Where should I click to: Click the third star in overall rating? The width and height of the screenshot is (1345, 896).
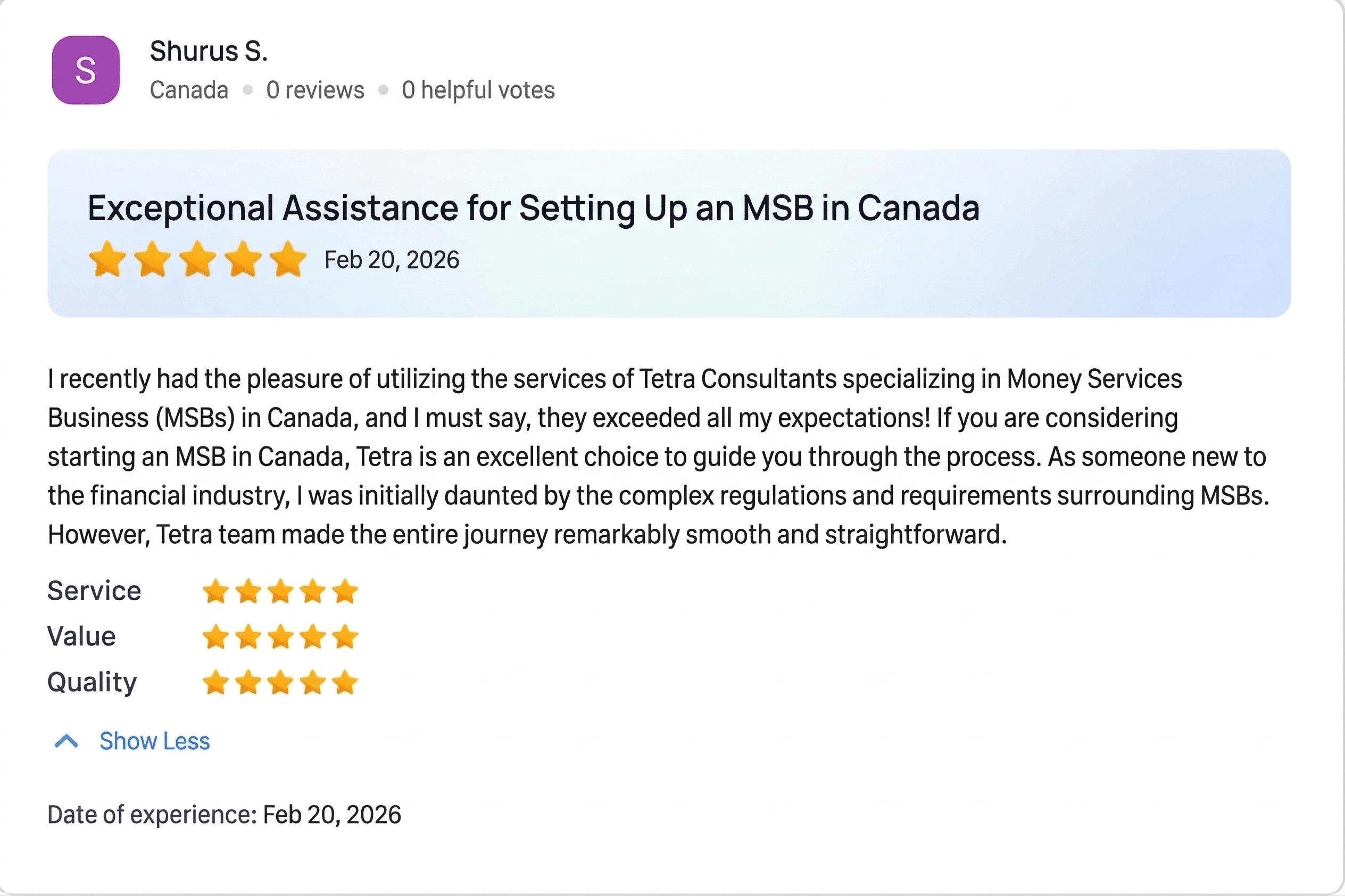click(x=198, y=260)
